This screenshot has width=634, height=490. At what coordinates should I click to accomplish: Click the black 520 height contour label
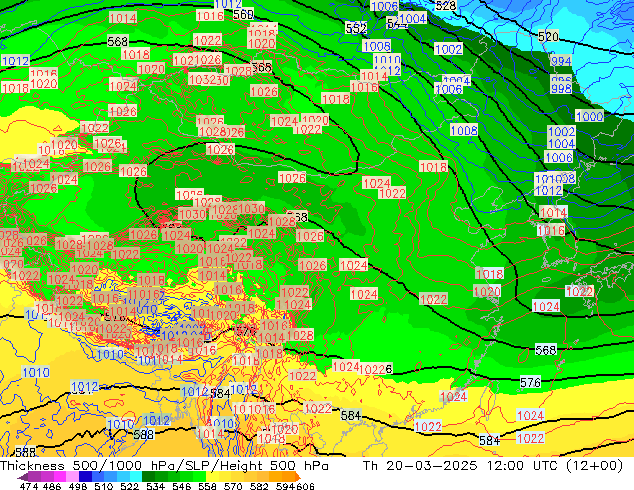pyautogui.click(x=548, y=37)
